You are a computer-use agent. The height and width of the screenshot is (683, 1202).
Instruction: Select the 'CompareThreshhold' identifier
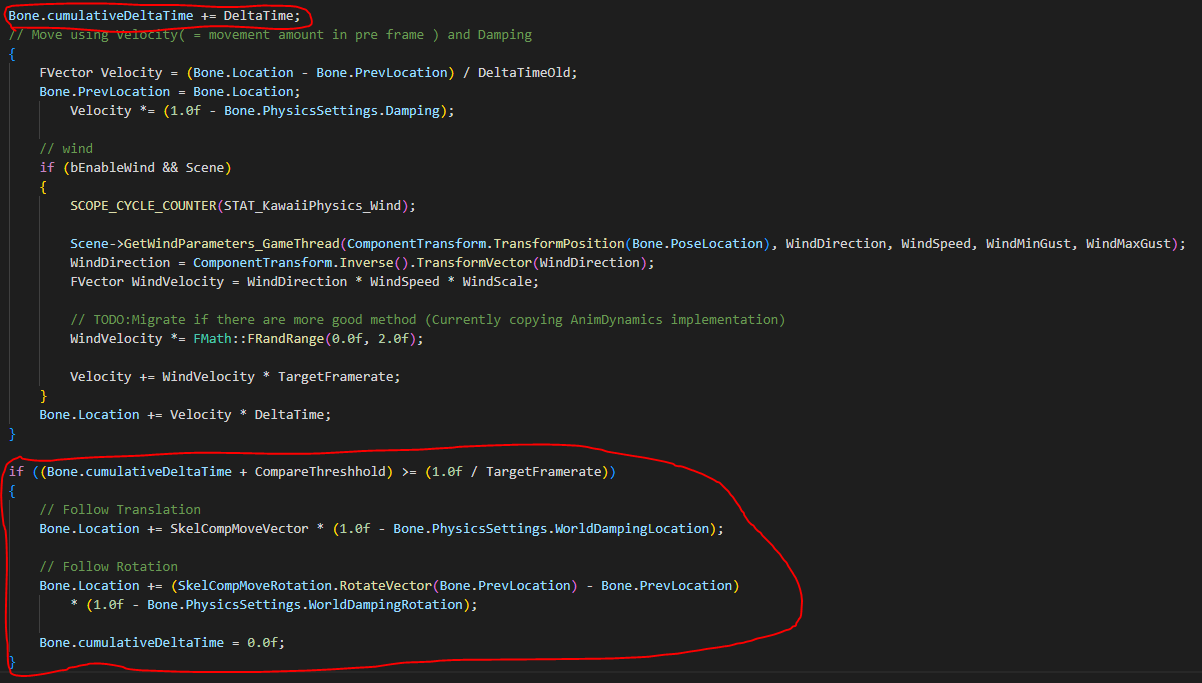[321, 471]
